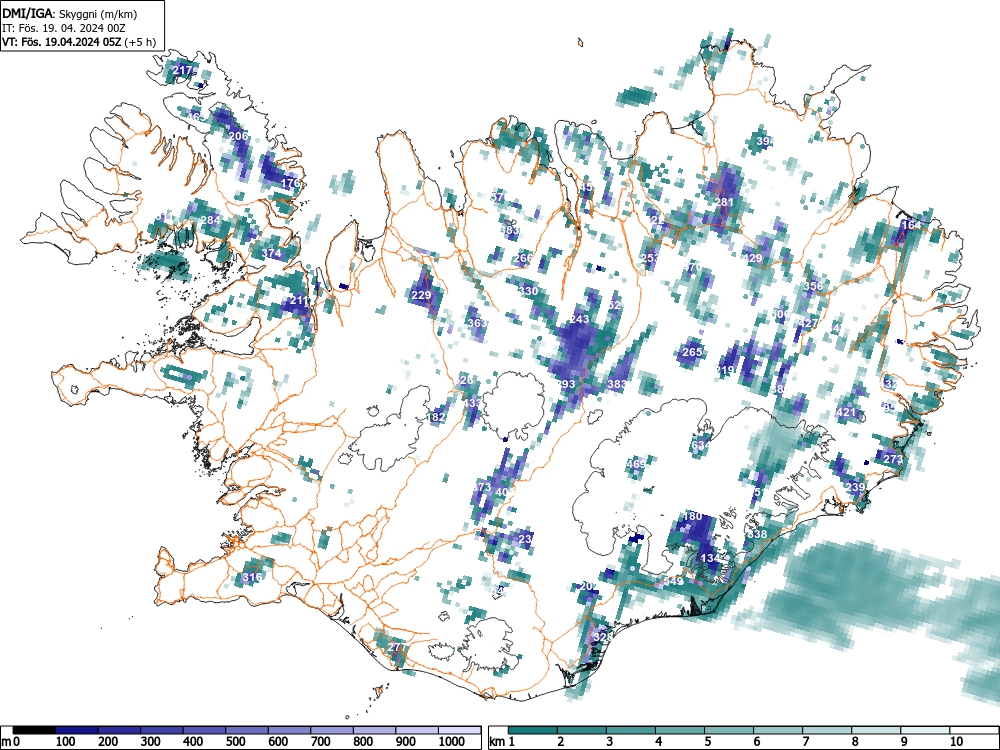Viewport: 1000px width, 750px height.
Task: Click the visibility value 328
Action: (602, 637)
